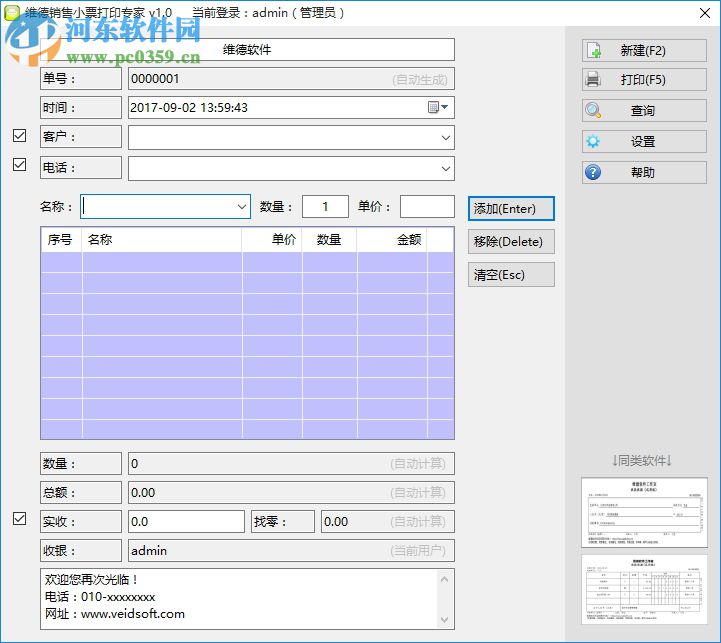Click the 收银 field showing admin

coord(291,551)
